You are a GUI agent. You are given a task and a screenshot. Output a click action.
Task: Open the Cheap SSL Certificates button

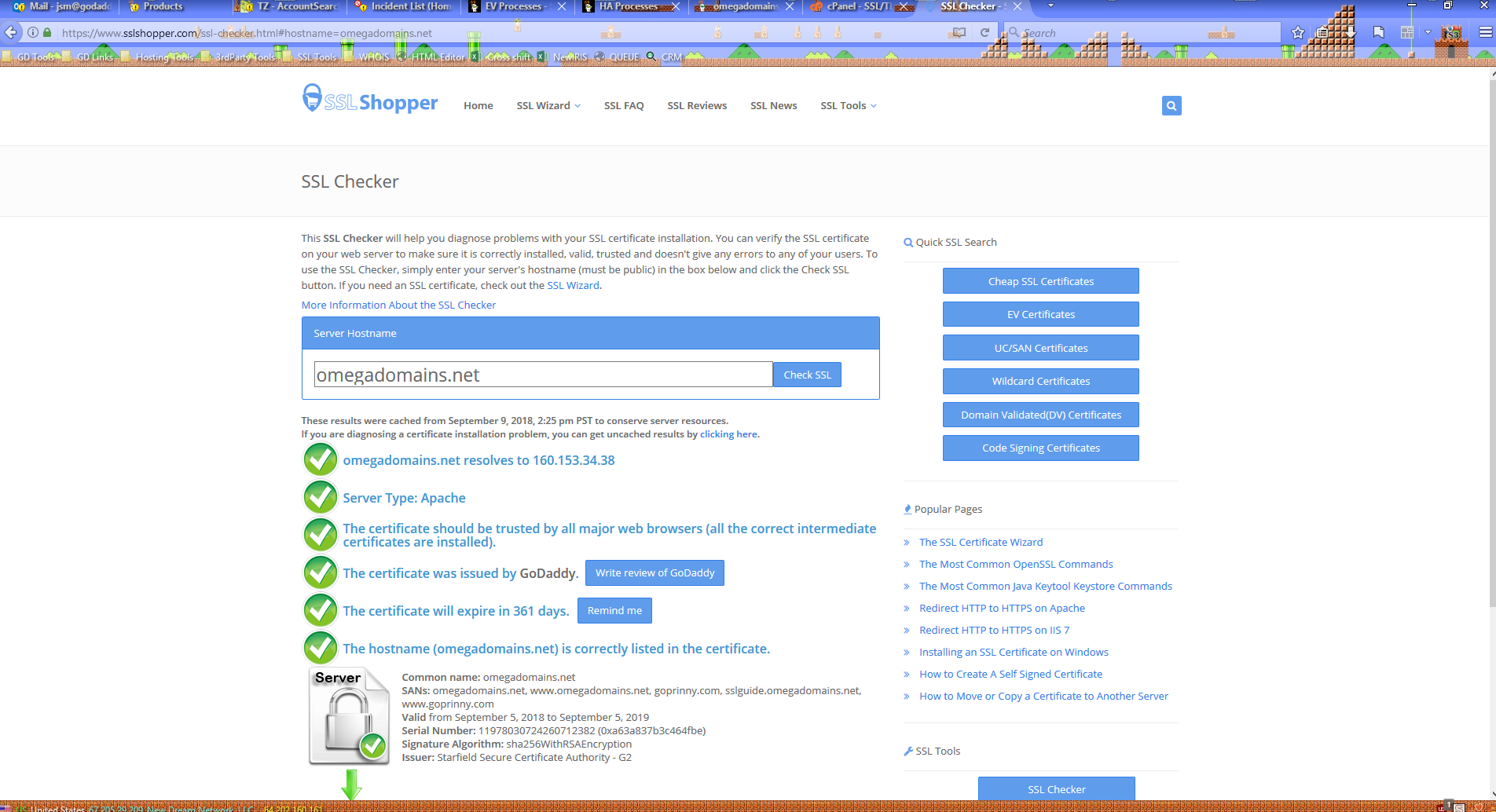coord(1041,281)
